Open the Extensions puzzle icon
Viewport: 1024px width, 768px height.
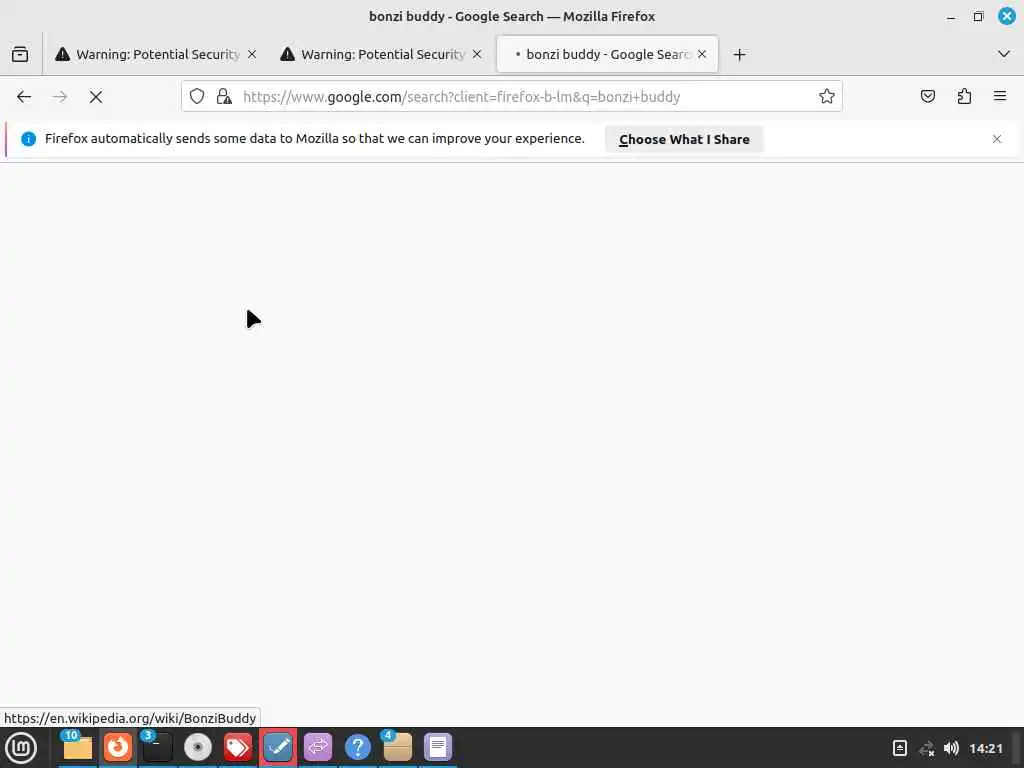pos(964,97)
